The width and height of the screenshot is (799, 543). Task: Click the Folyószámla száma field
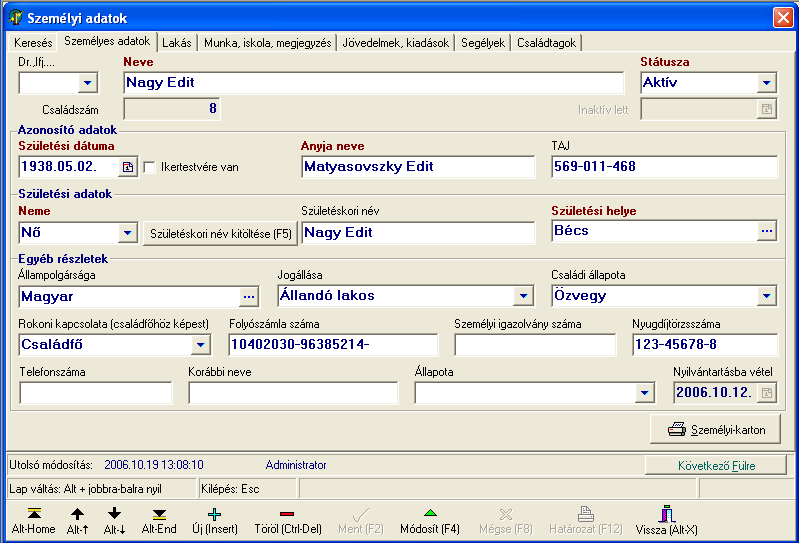click(333, 345)
